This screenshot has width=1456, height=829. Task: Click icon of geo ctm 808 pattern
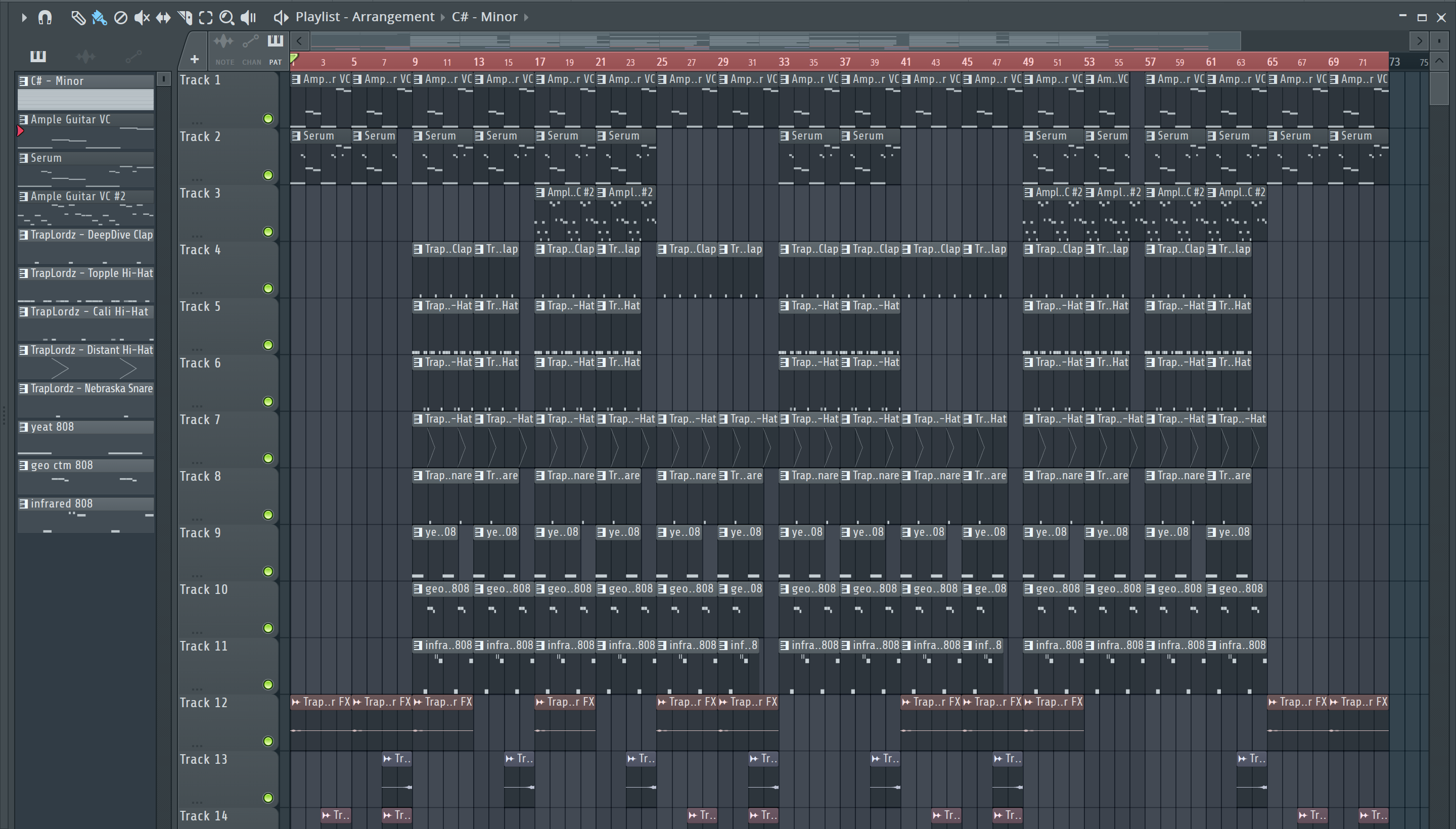[23, 465]
